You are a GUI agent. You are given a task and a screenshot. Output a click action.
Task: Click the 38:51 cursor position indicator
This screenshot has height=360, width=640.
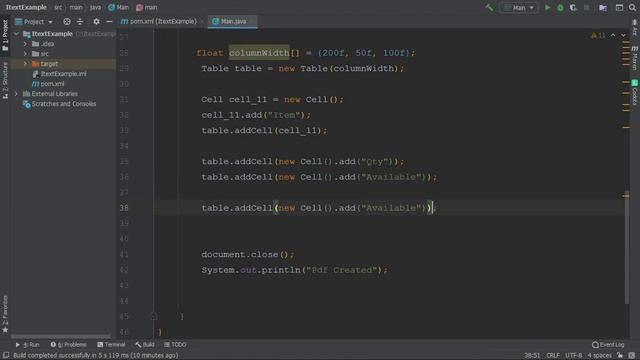coord(532,356)
